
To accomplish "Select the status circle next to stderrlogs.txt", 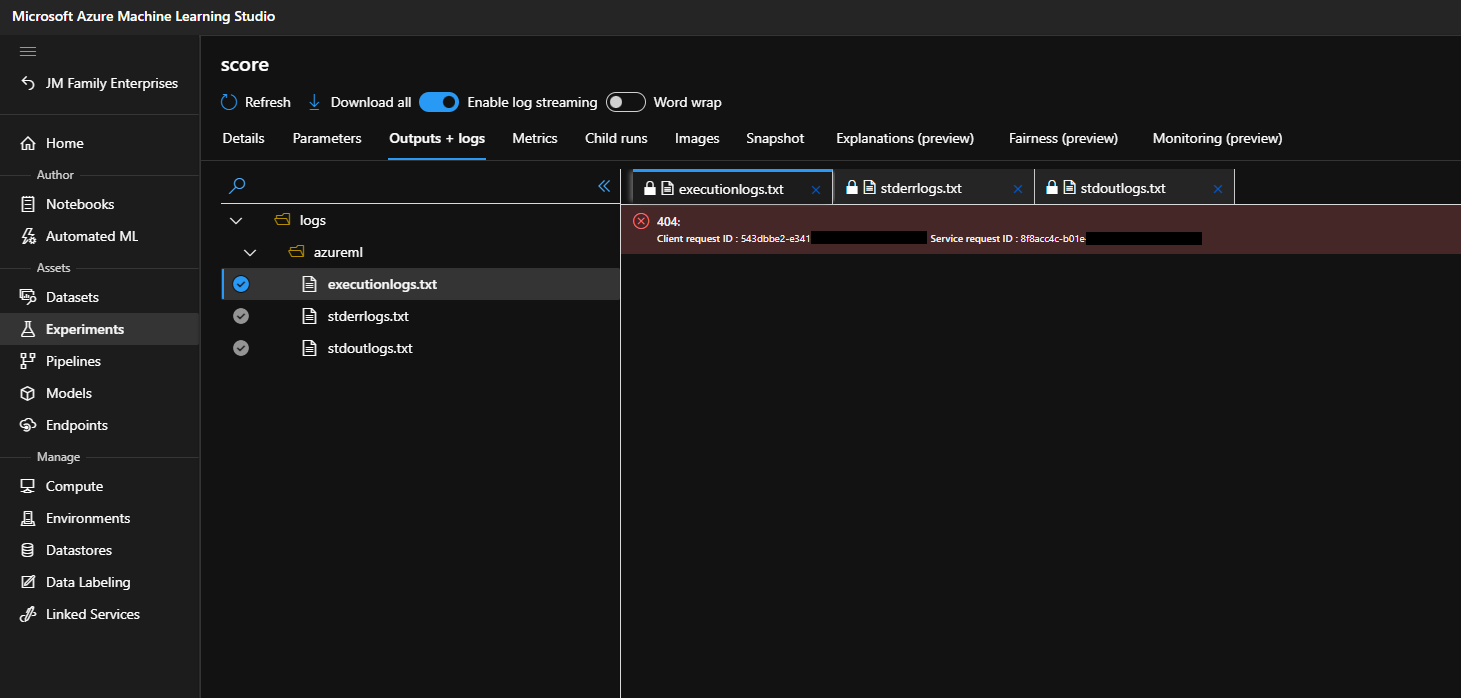I will (240, 315).
